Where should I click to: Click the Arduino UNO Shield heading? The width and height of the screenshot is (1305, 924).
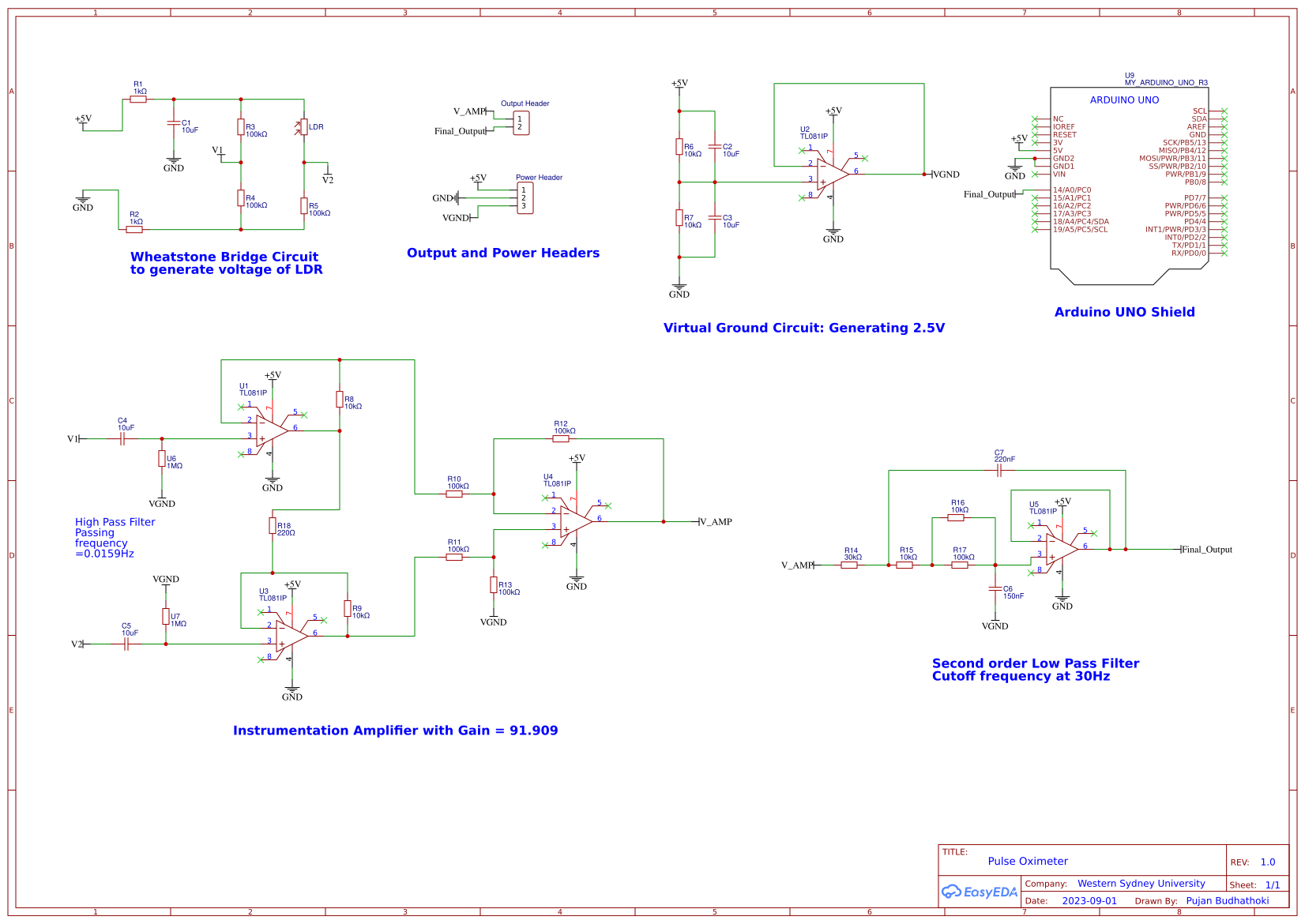click(1124, 312)
